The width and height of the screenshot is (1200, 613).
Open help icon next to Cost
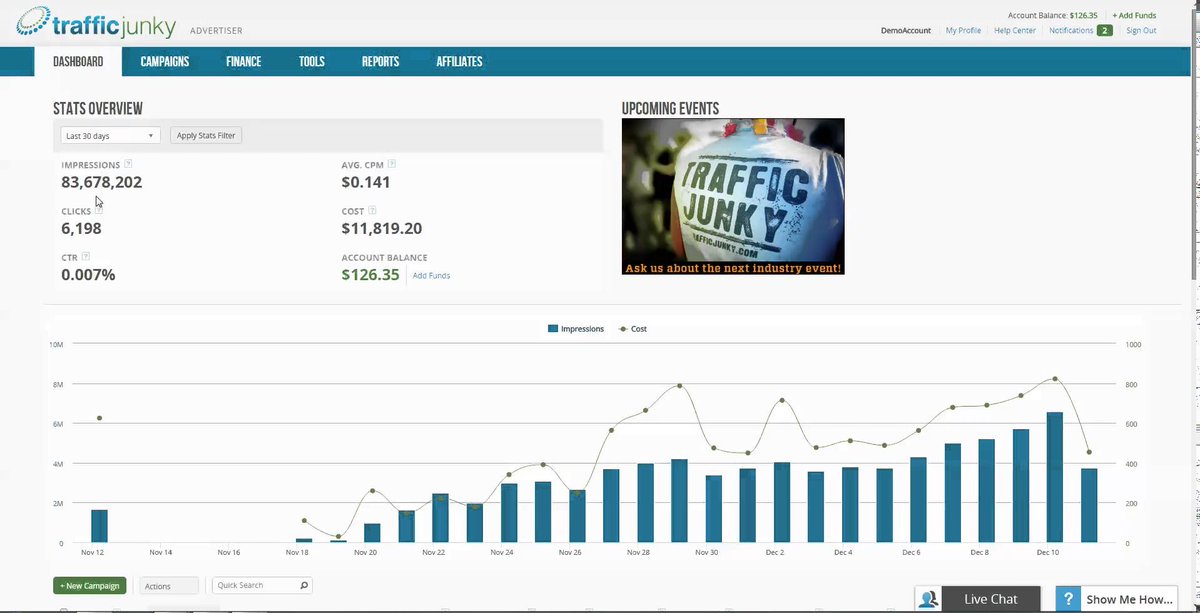(372, 211)
